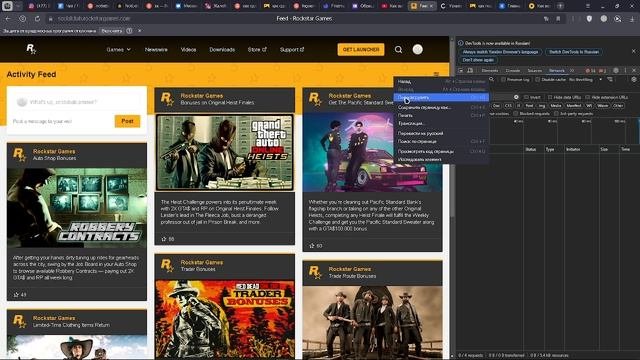Click the feed filter icon near Activity Feed
The width and height of the screenshot is (640, 360).
436,74
